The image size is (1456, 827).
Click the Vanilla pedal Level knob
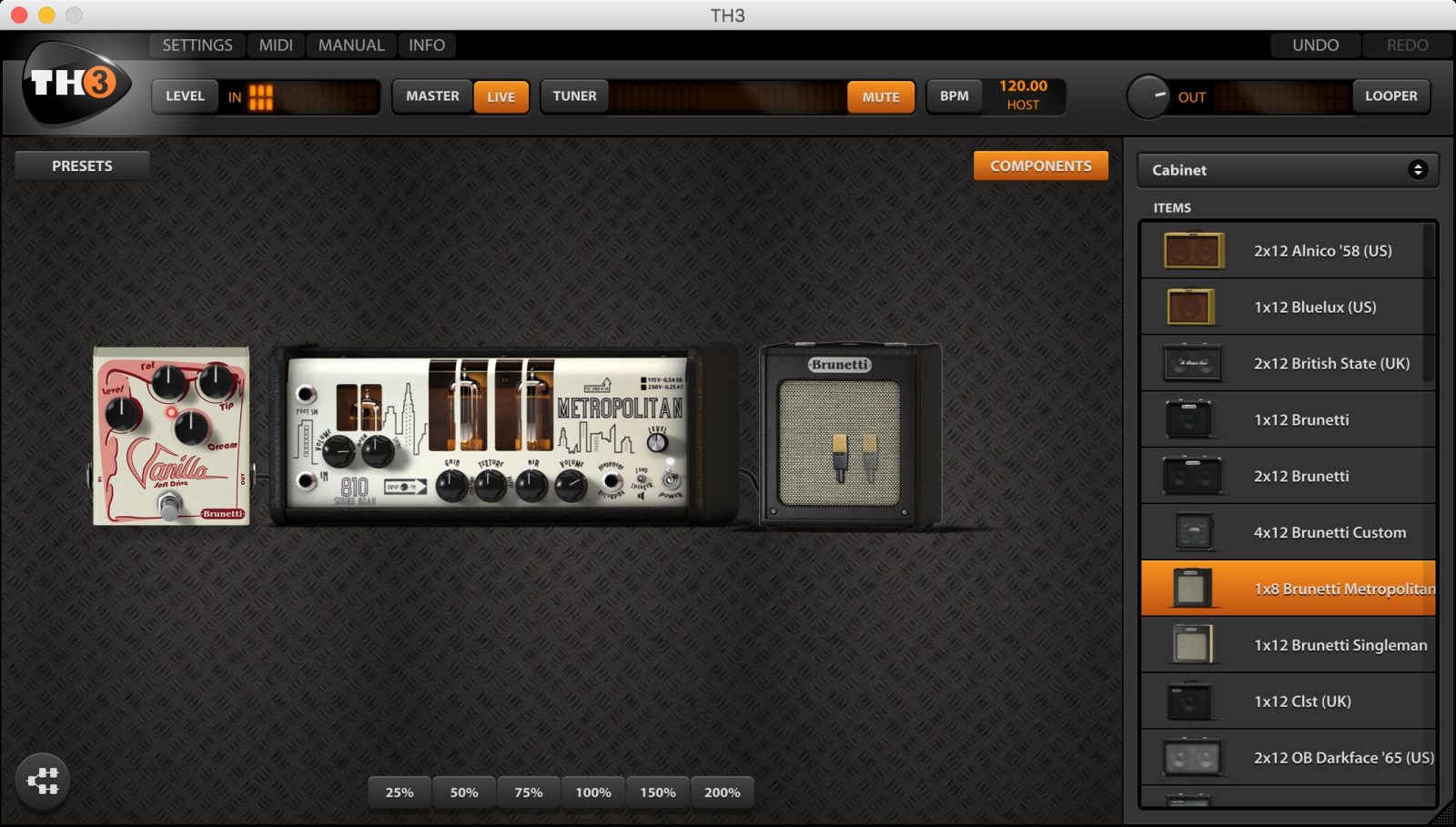[x=123, y=414]
